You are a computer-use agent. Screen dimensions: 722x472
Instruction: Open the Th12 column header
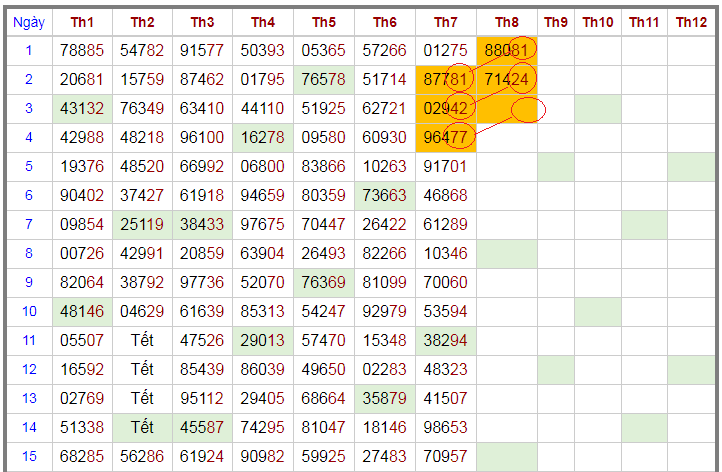(691, 21)
